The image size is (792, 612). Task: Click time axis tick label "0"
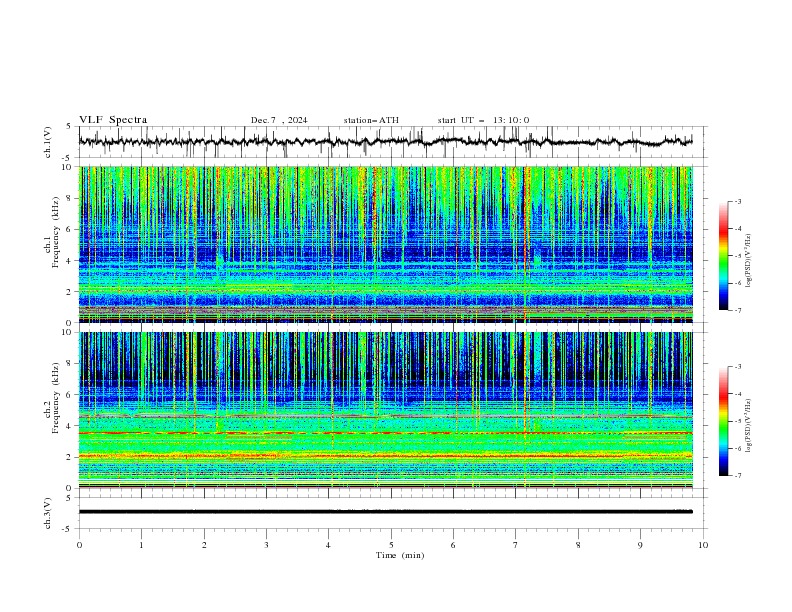point(79,545)
